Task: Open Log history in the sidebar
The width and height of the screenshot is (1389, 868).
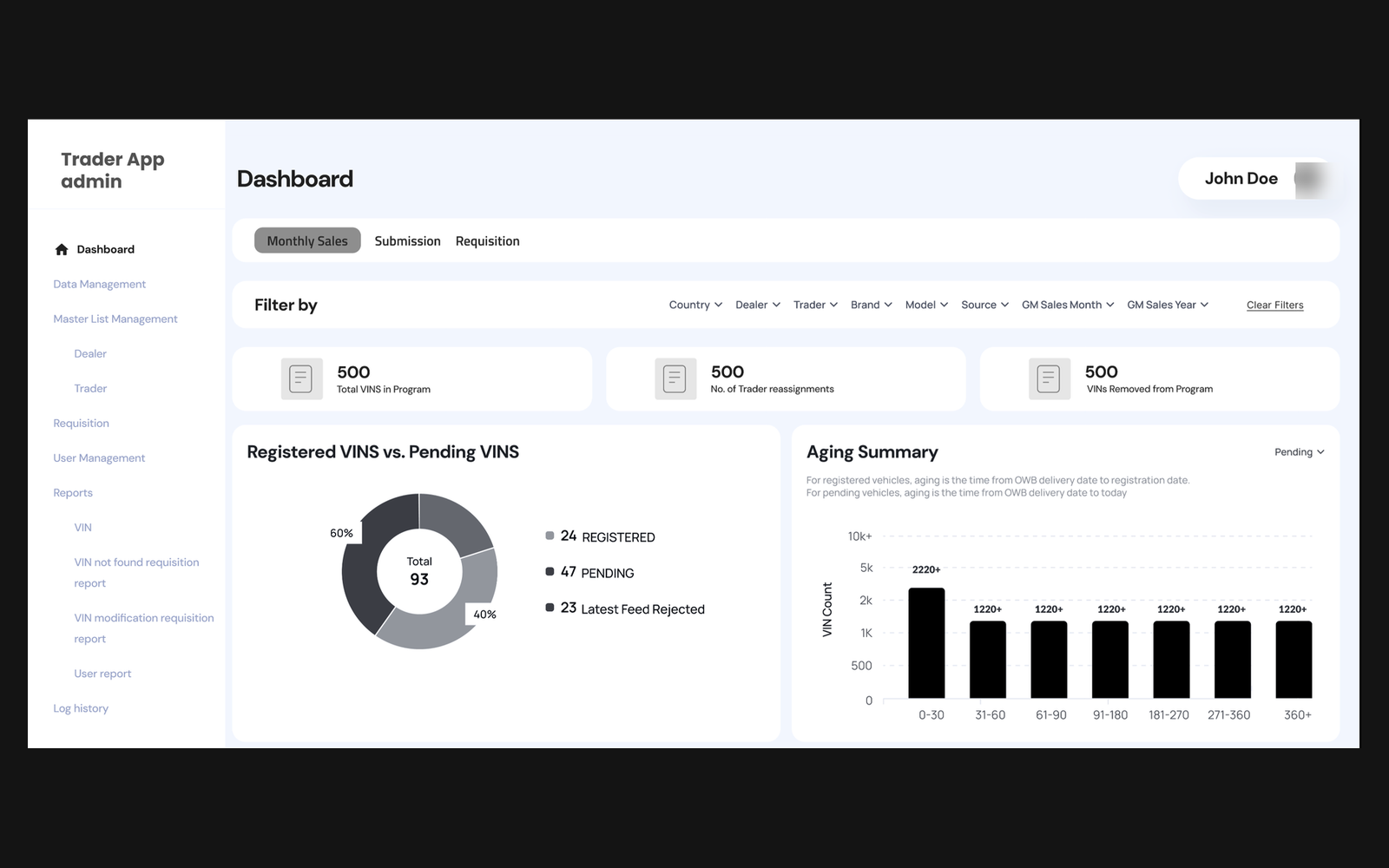Action: click(81, 708)
